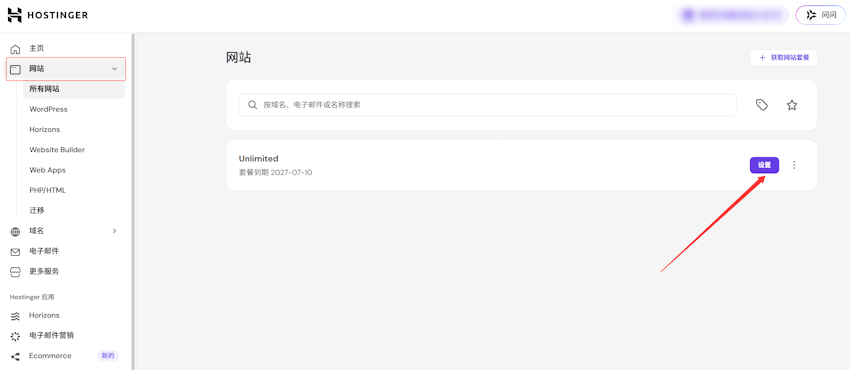This screenshot has width=850, height=370.
Task: Click the 问问 button
Action: (x=821, y=15)
